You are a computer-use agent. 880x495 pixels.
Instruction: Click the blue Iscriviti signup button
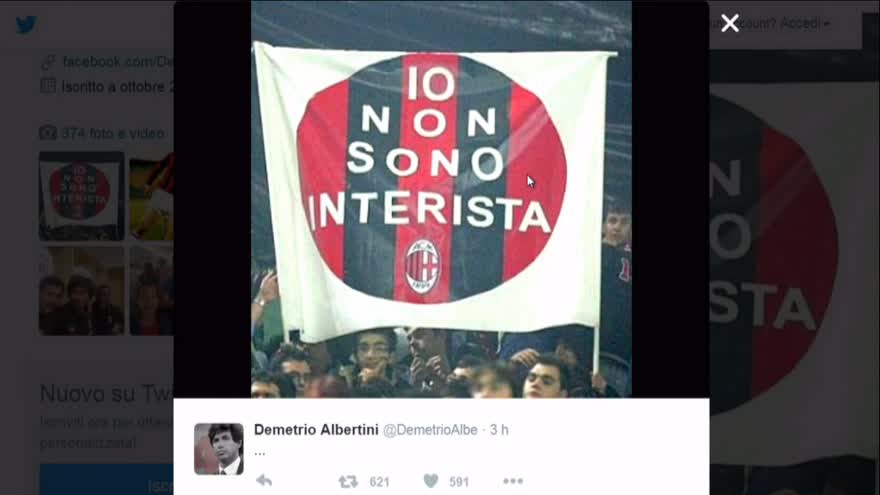click(x=107, y=479)
